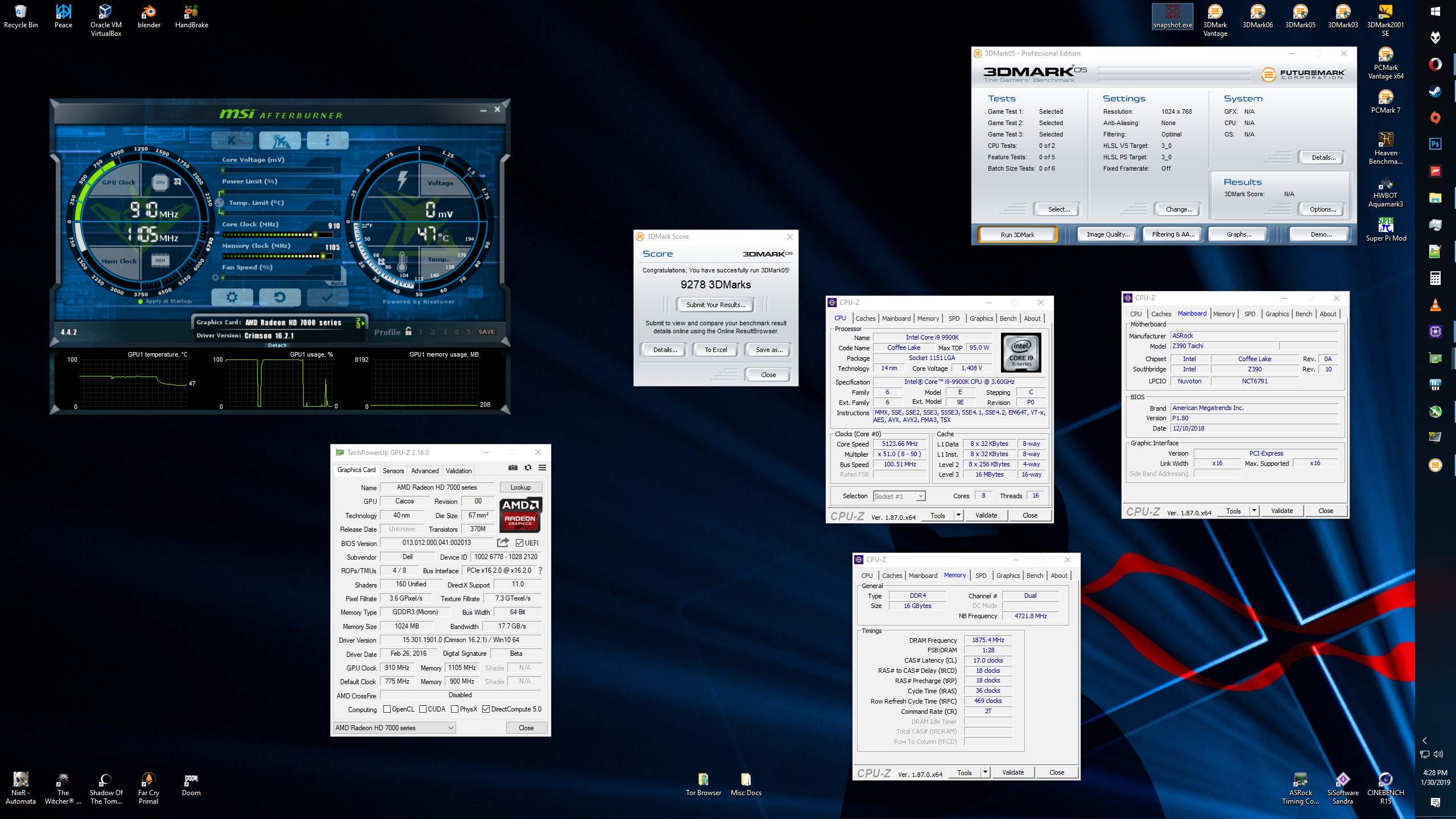The image size is (1456, 819).
Task: Click the SAVE profile button in Afterburner
Action: click(486, 332)
